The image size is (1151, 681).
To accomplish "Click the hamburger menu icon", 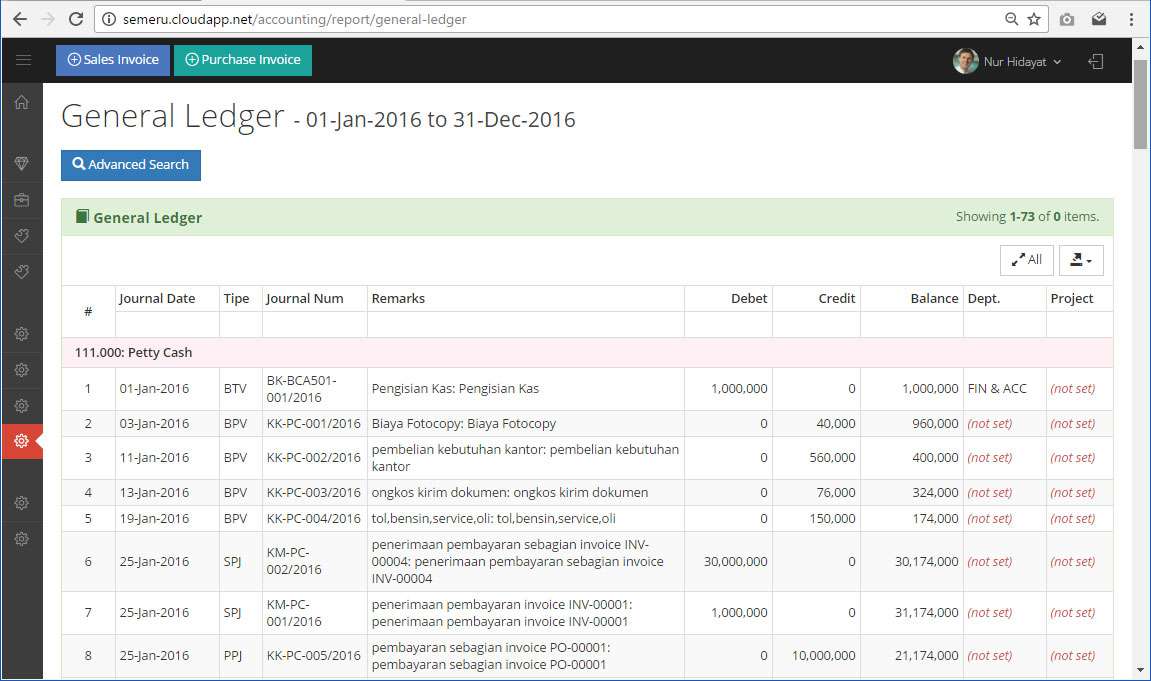I will pos(22,61).
